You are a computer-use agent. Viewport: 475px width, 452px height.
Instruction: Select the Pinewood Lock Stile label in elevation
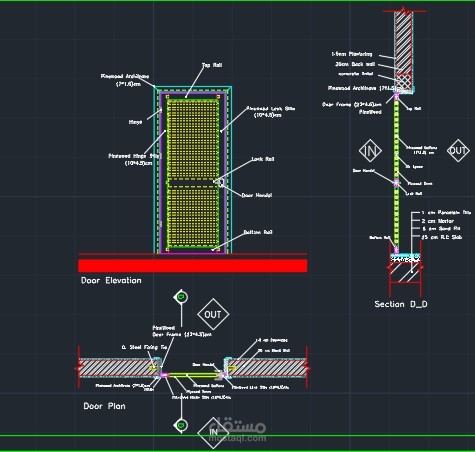click(270, 112)
